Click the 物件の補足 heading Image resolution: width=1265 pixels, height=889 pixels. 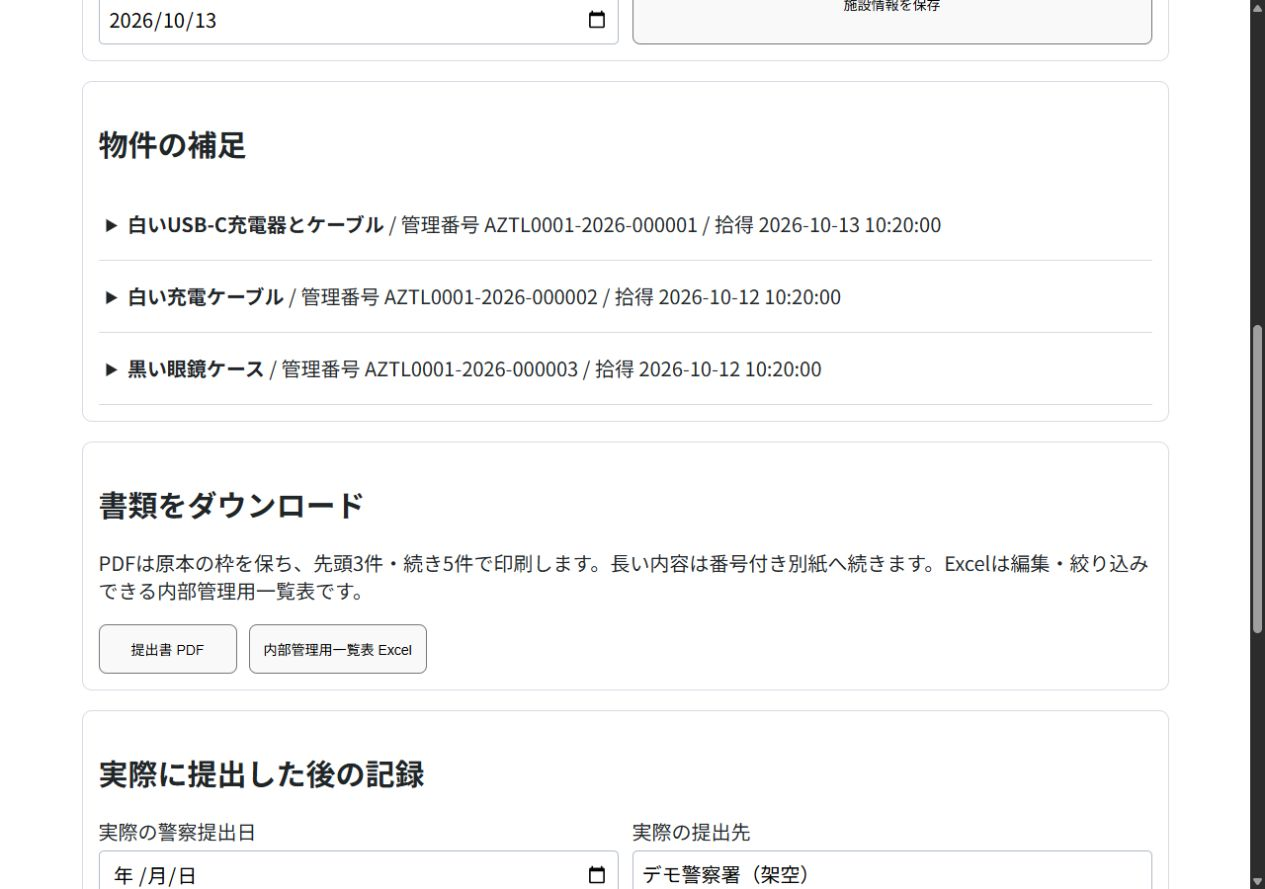[x=172, y=146]
